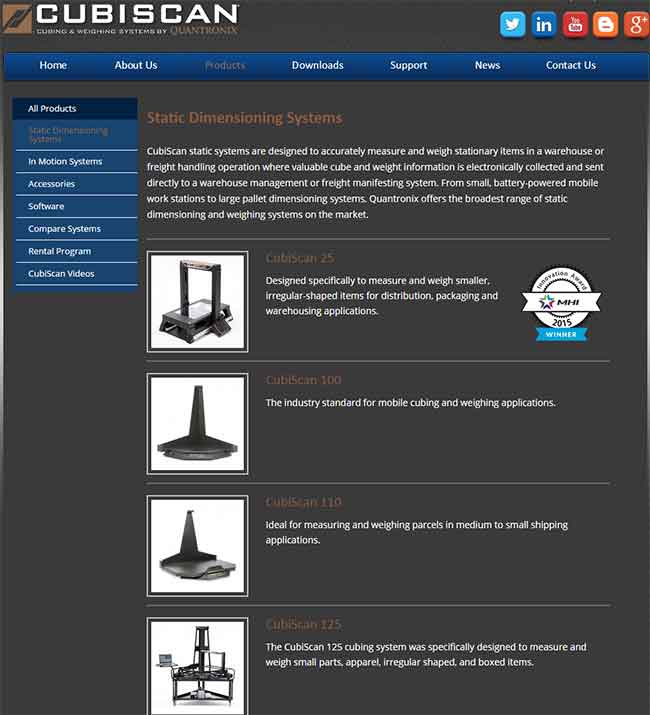Click the CubiScan 25 product image
Image resolution: width=650 pixels, height=715 pixels.
(198, 301)
